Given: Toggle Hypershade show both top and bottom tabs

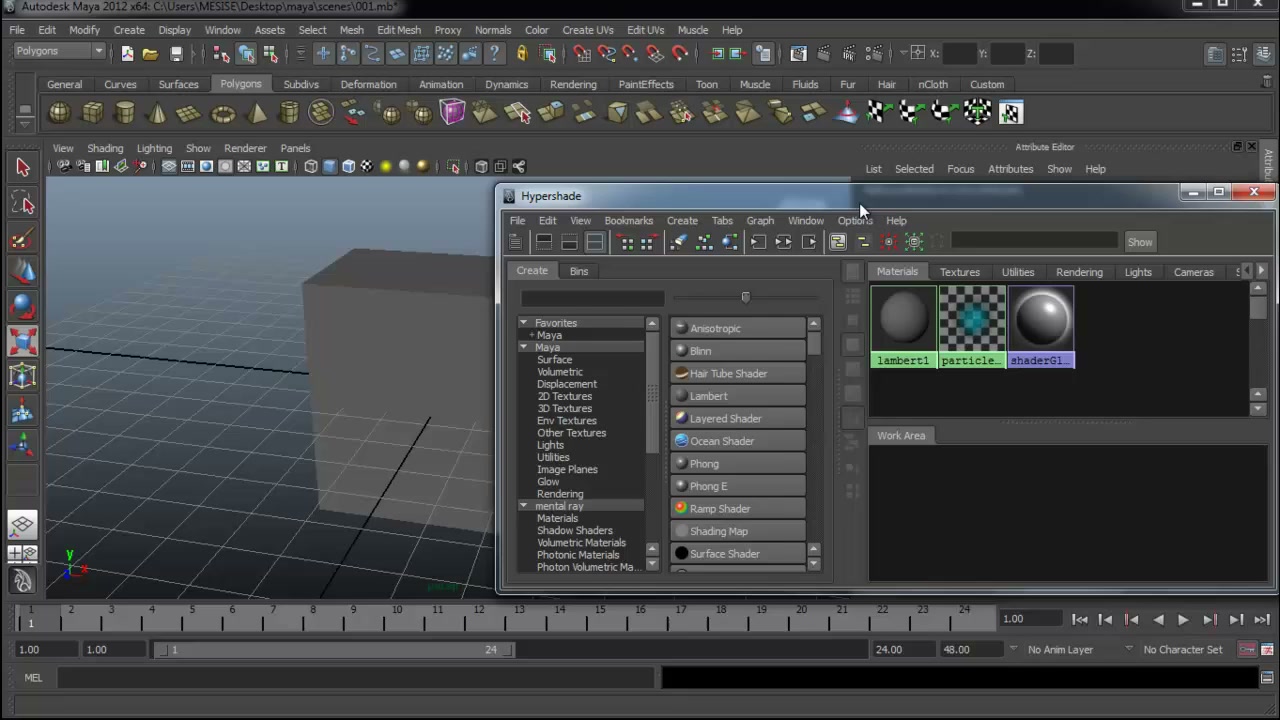Looking at the screenshot, I should pos(595,242).
